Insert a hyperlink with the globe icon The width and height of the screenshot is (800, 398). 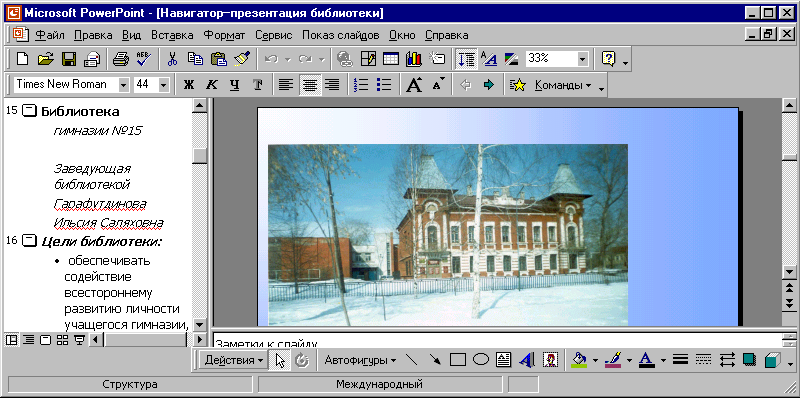coord(345,59)
